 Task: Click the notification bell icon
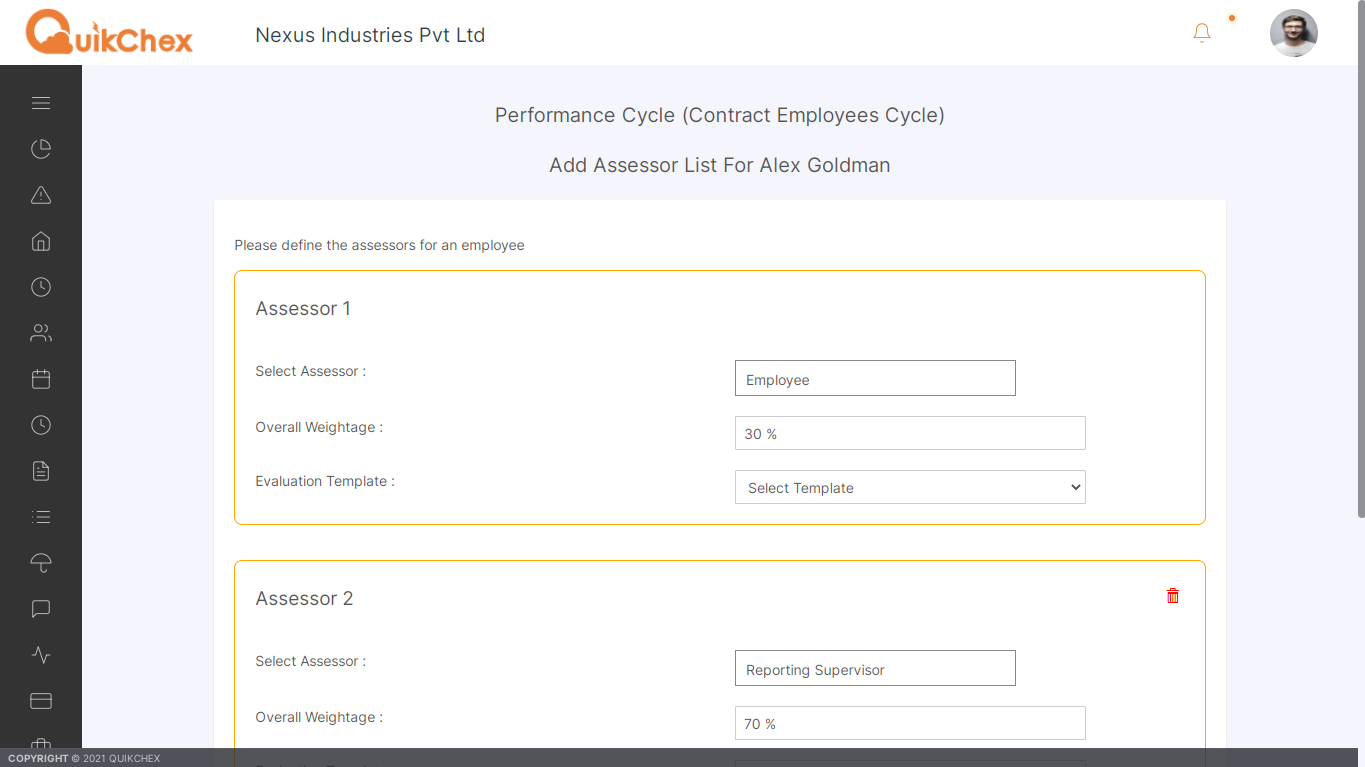[x=1202, y=33]
